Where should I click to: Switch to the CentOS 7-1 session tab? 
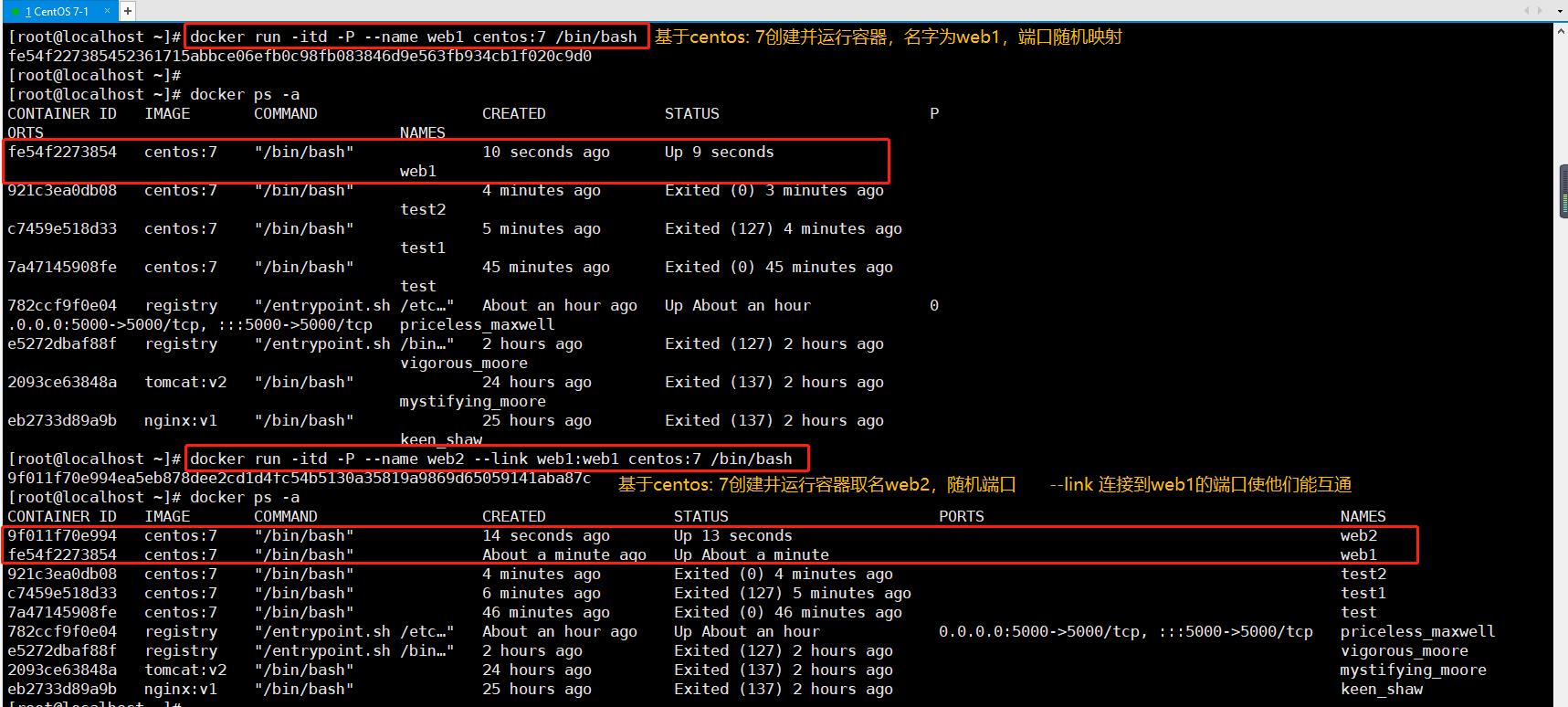point(58,11)
